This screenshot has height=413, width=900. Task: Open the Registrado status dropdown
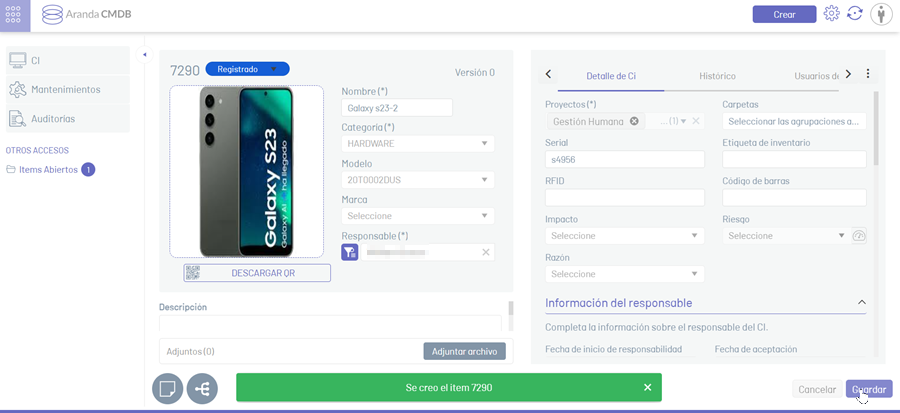point(247,69)
